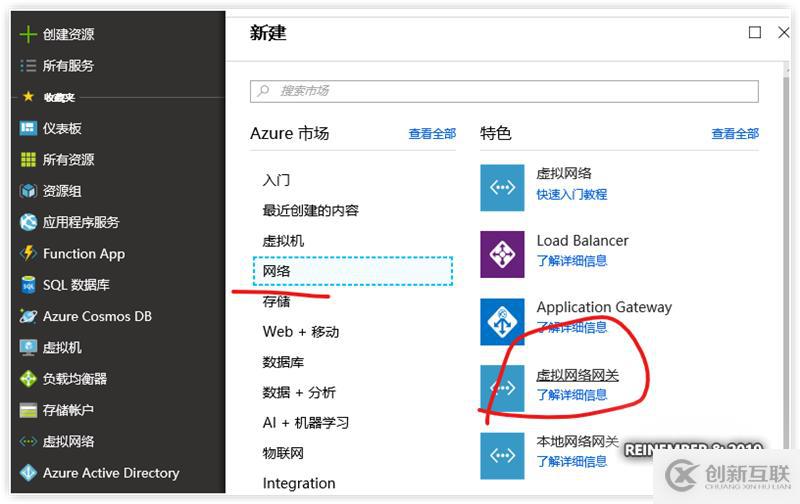Click the green grid All resources icon
The width and height of the screenshot is (800, 504).
tap(28, 160)
